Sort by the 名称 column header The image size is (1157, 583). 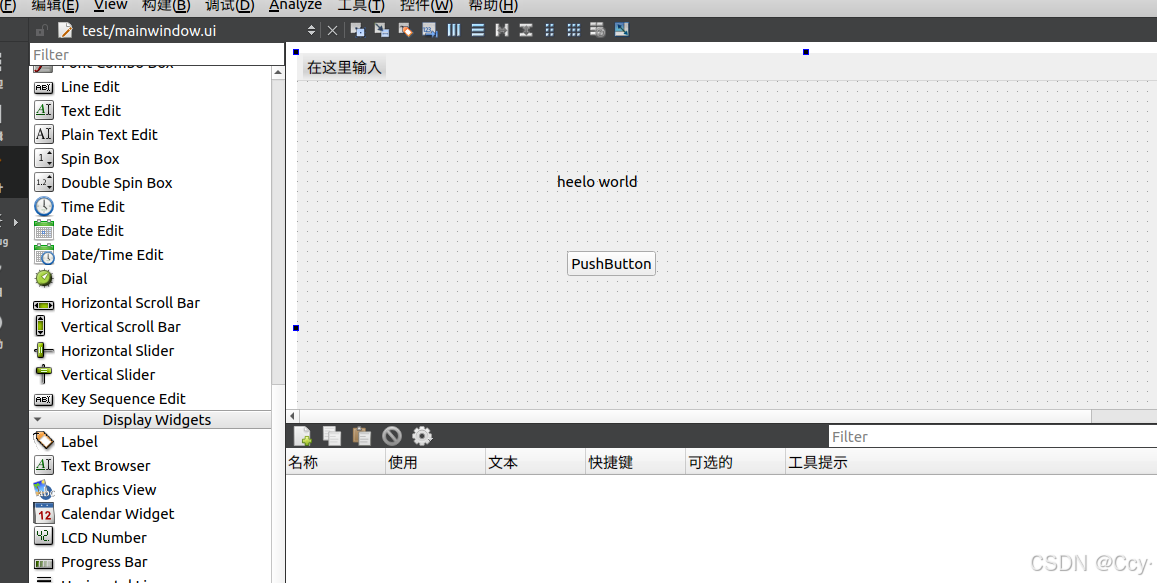pyautogui.click(x=336, y=463)
